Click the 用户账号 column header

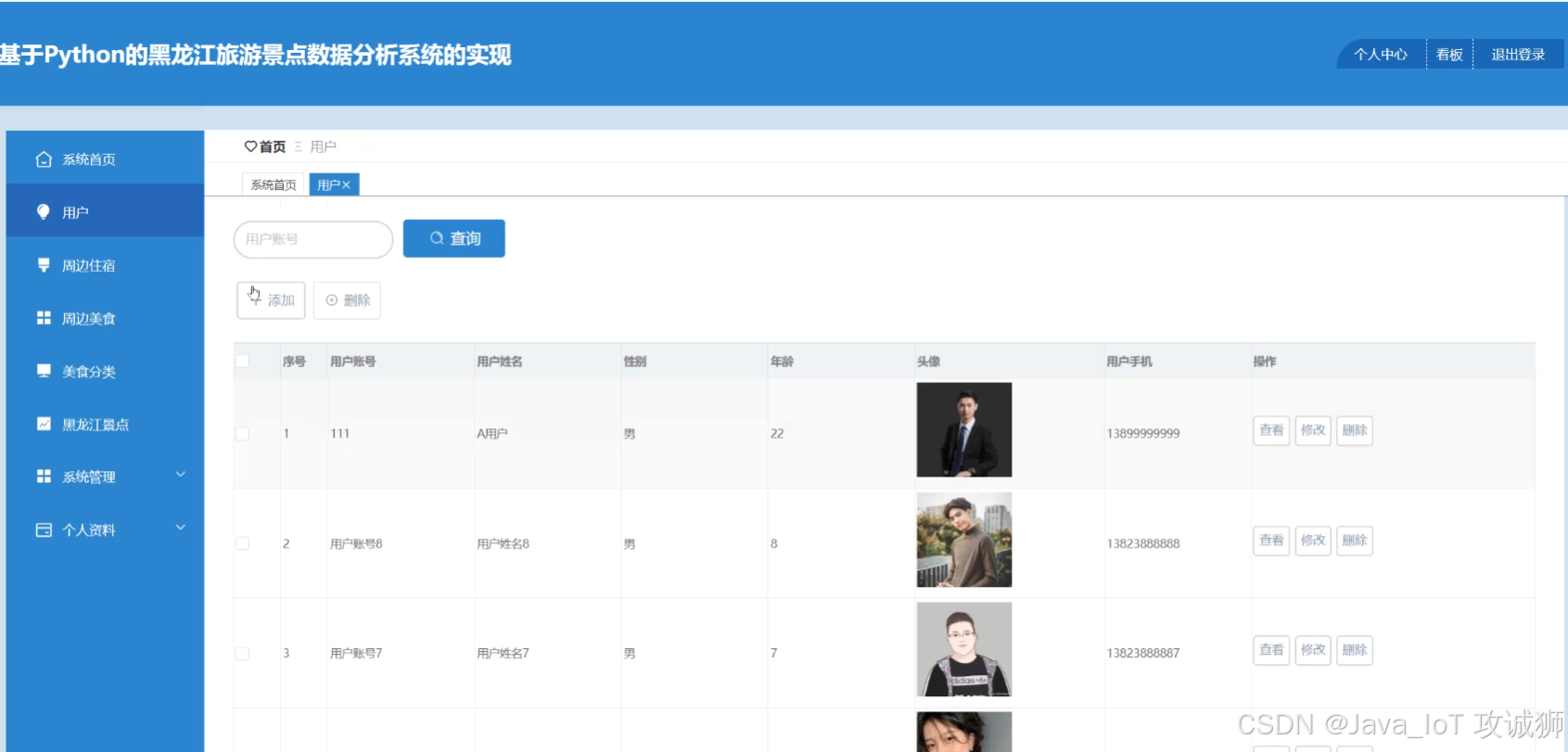pyautogui.click(x=353, y=362)
